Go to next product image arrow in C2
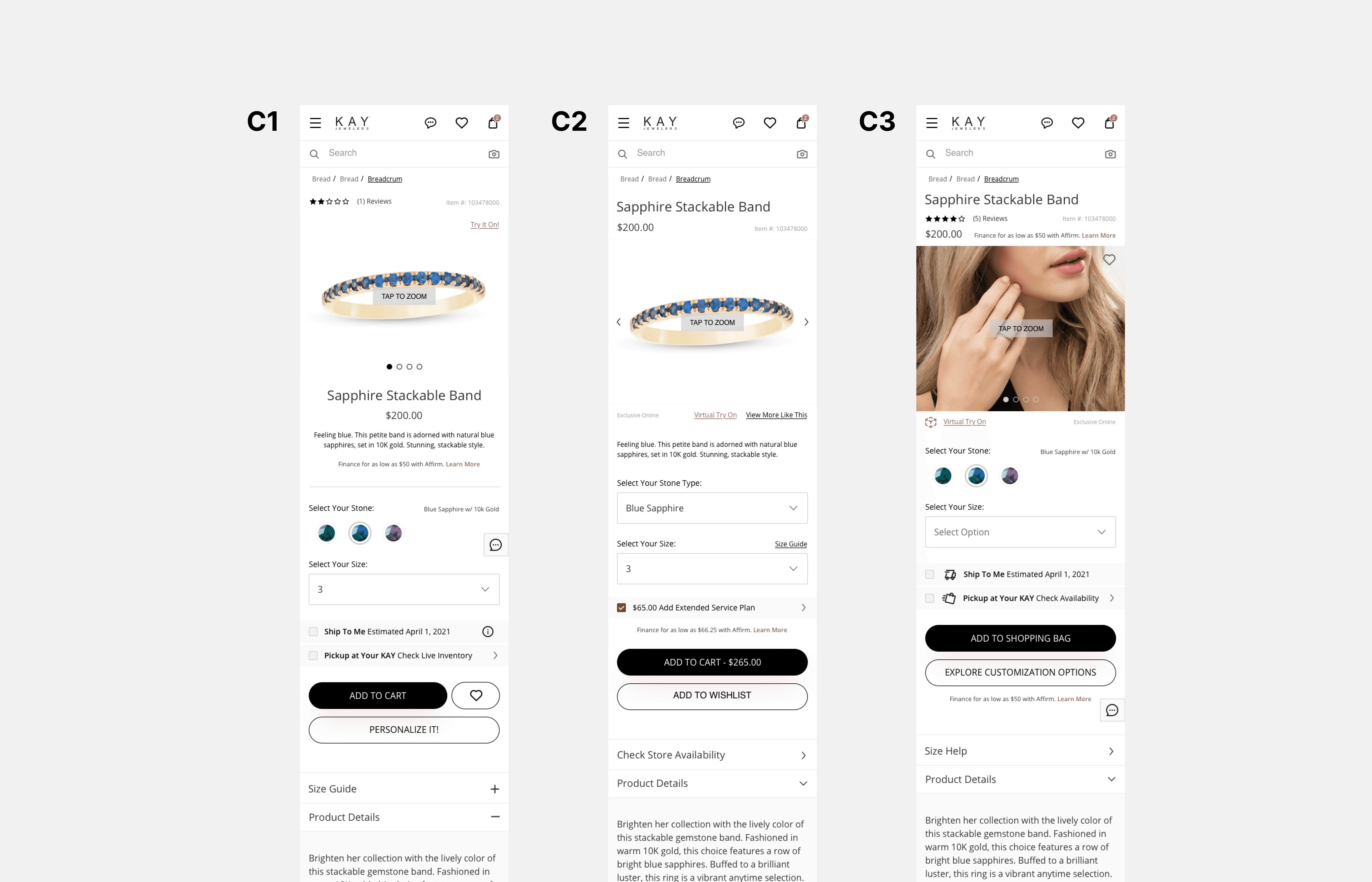 click(x=806, y=322)
